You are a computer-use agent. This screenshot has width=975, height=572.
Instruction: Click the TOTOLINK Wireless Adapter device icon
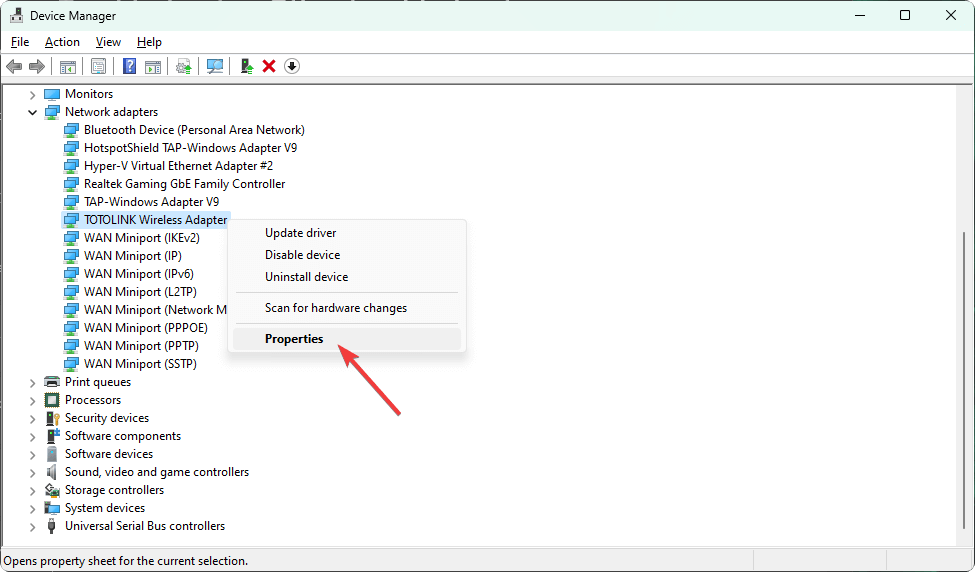tap(72, 220)
